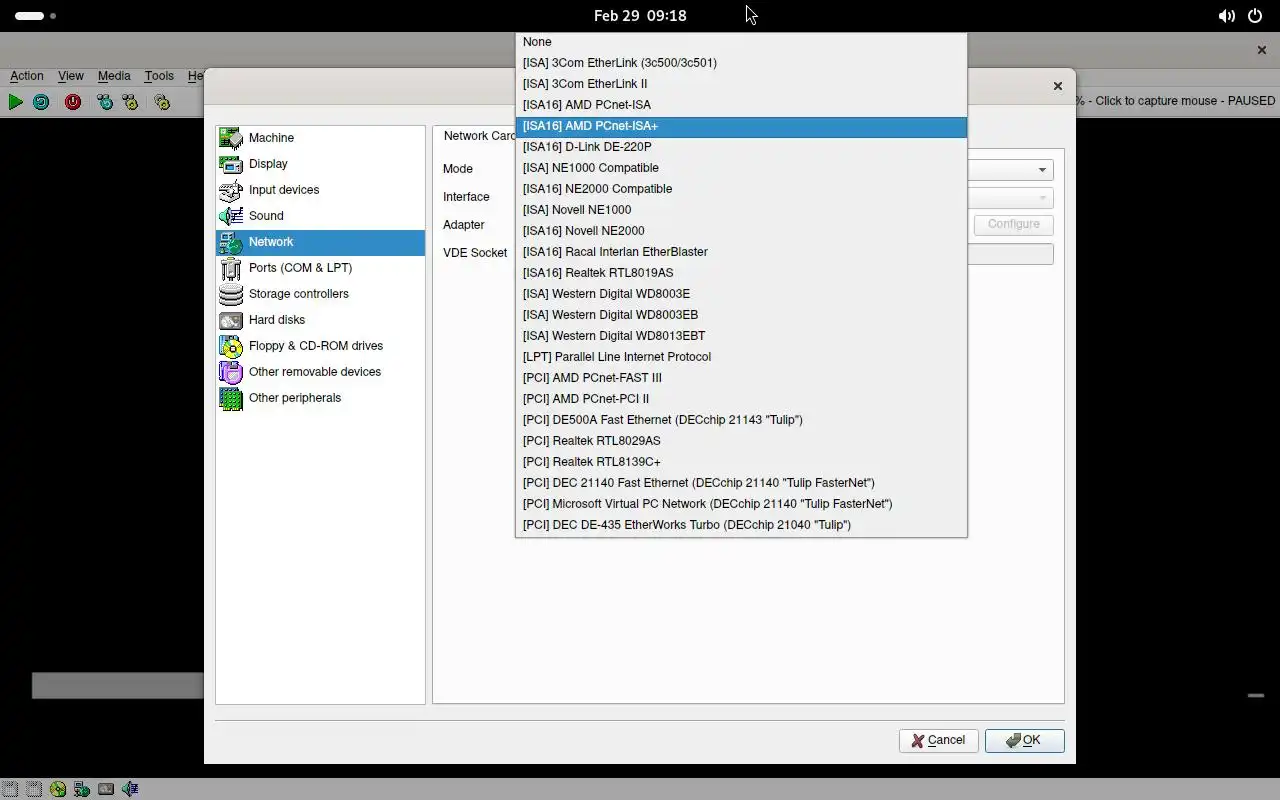Choose [ISA16] Novell NE2000
The height and width of the screenshot is (800, 1280).
point(741,231)
